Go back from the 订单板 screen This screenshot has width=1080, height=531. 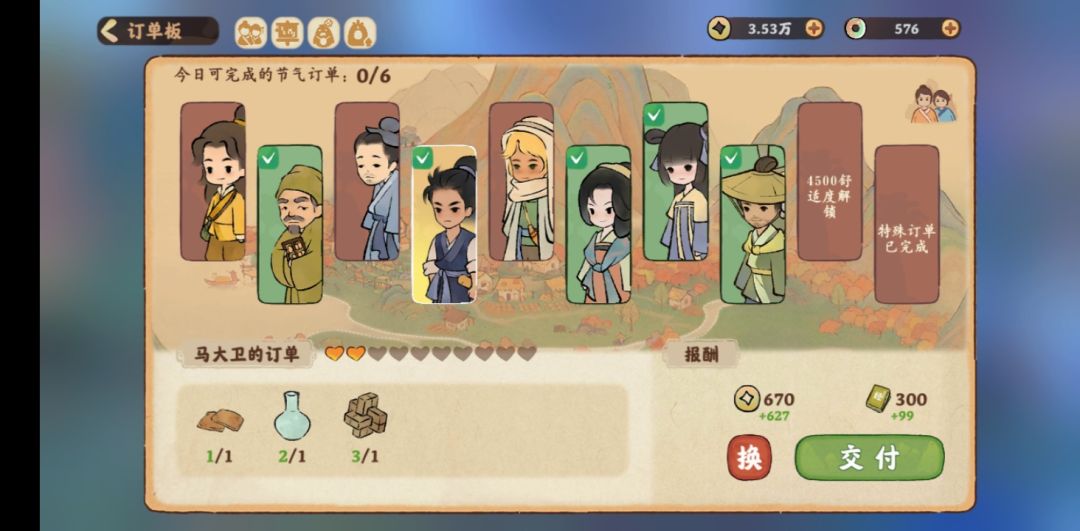(x=110, y=31)
